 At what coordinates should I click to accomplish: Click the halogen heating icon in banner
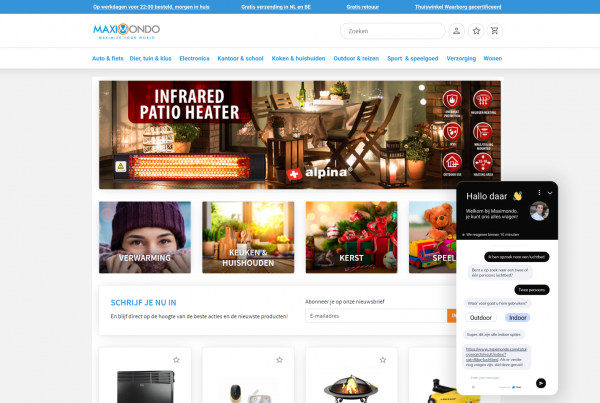pos(483,102)
